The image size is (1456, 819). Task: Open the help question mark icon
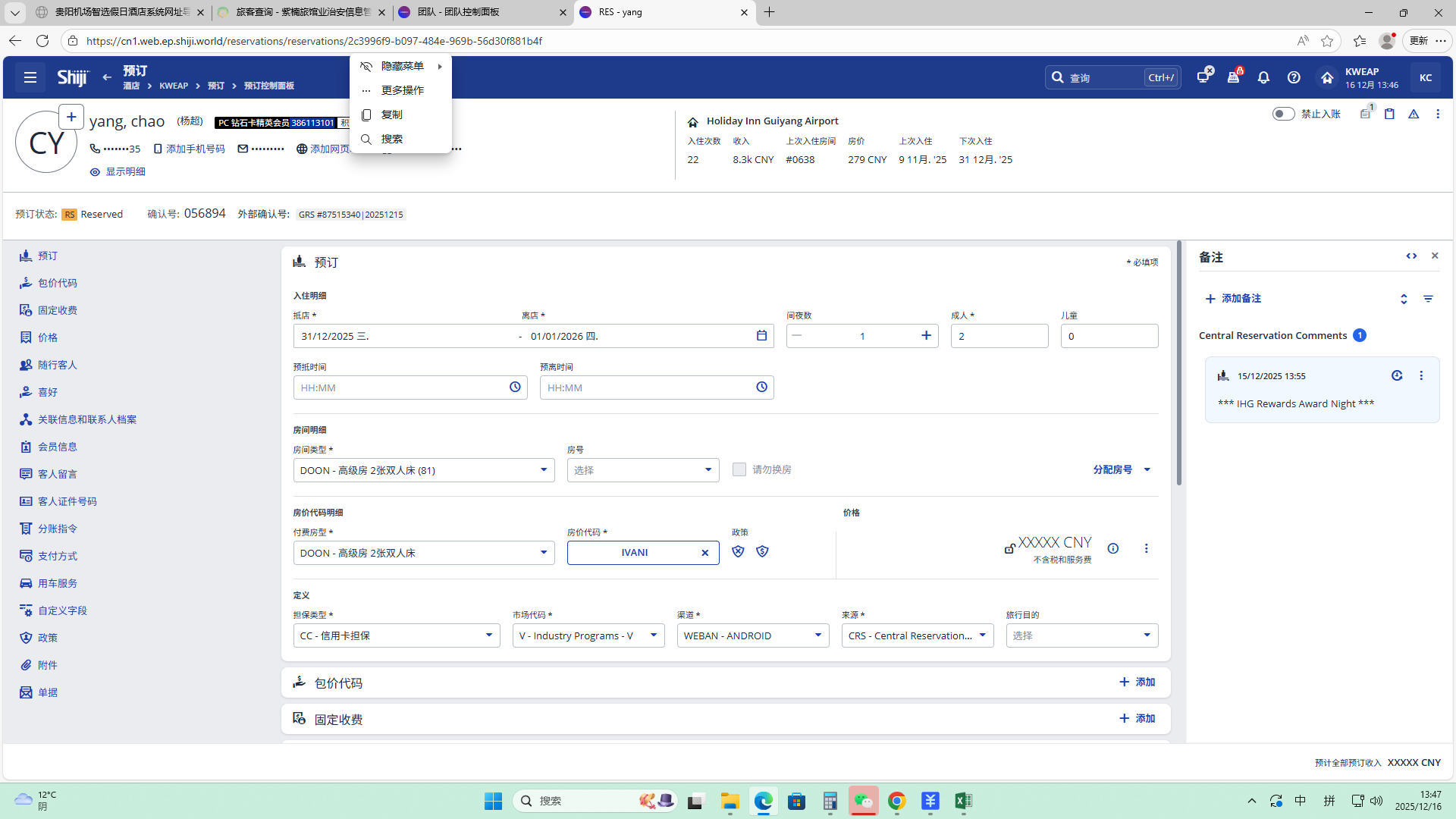coord(1294,77)
